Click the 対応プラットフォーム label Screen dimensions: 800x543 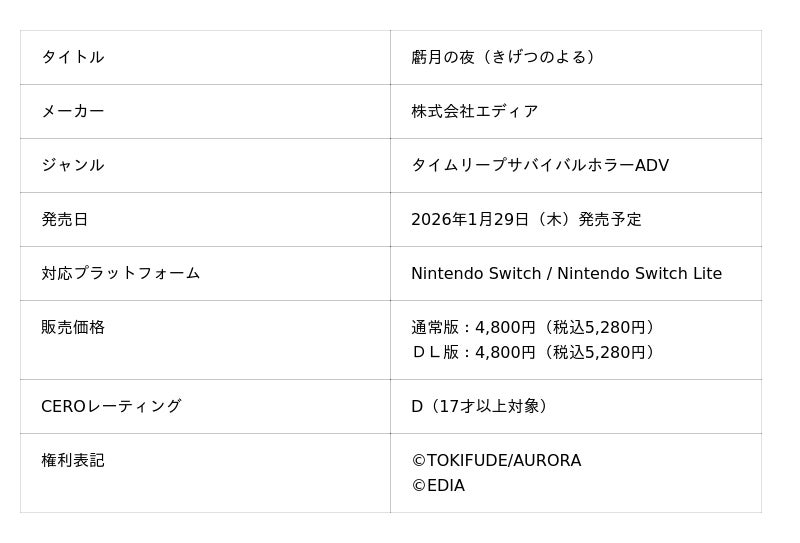coord(121,273)
